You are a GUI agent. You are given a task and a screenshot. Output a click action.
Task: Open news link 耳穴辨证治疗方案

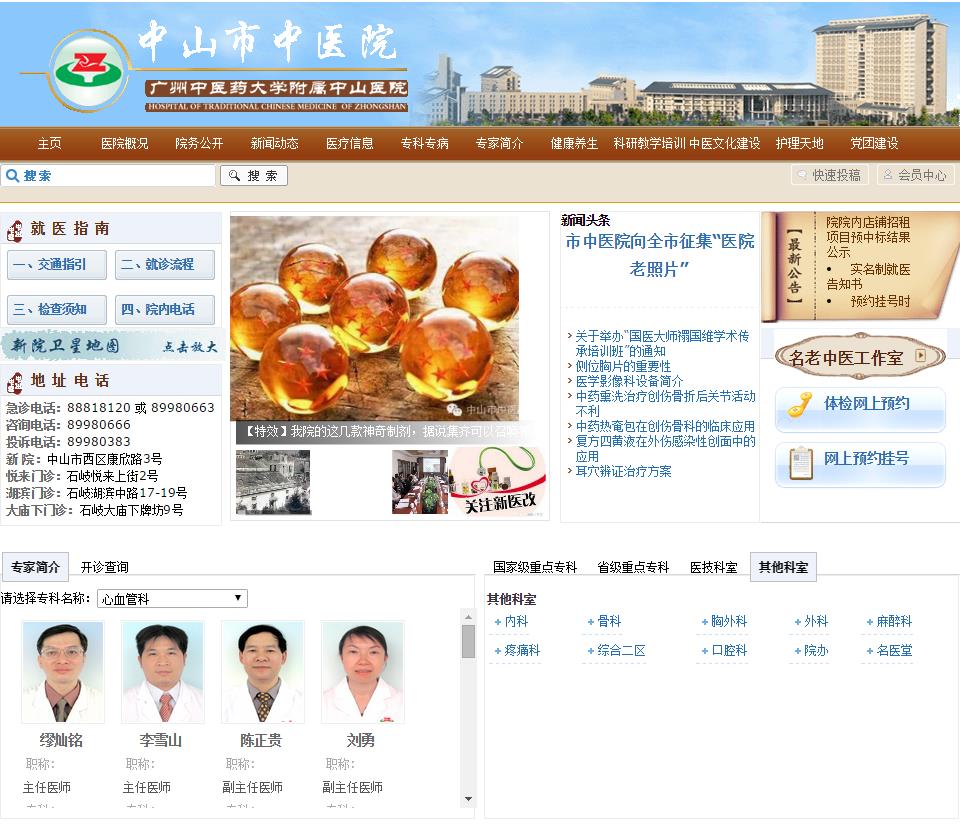click(x=623, y=471)
